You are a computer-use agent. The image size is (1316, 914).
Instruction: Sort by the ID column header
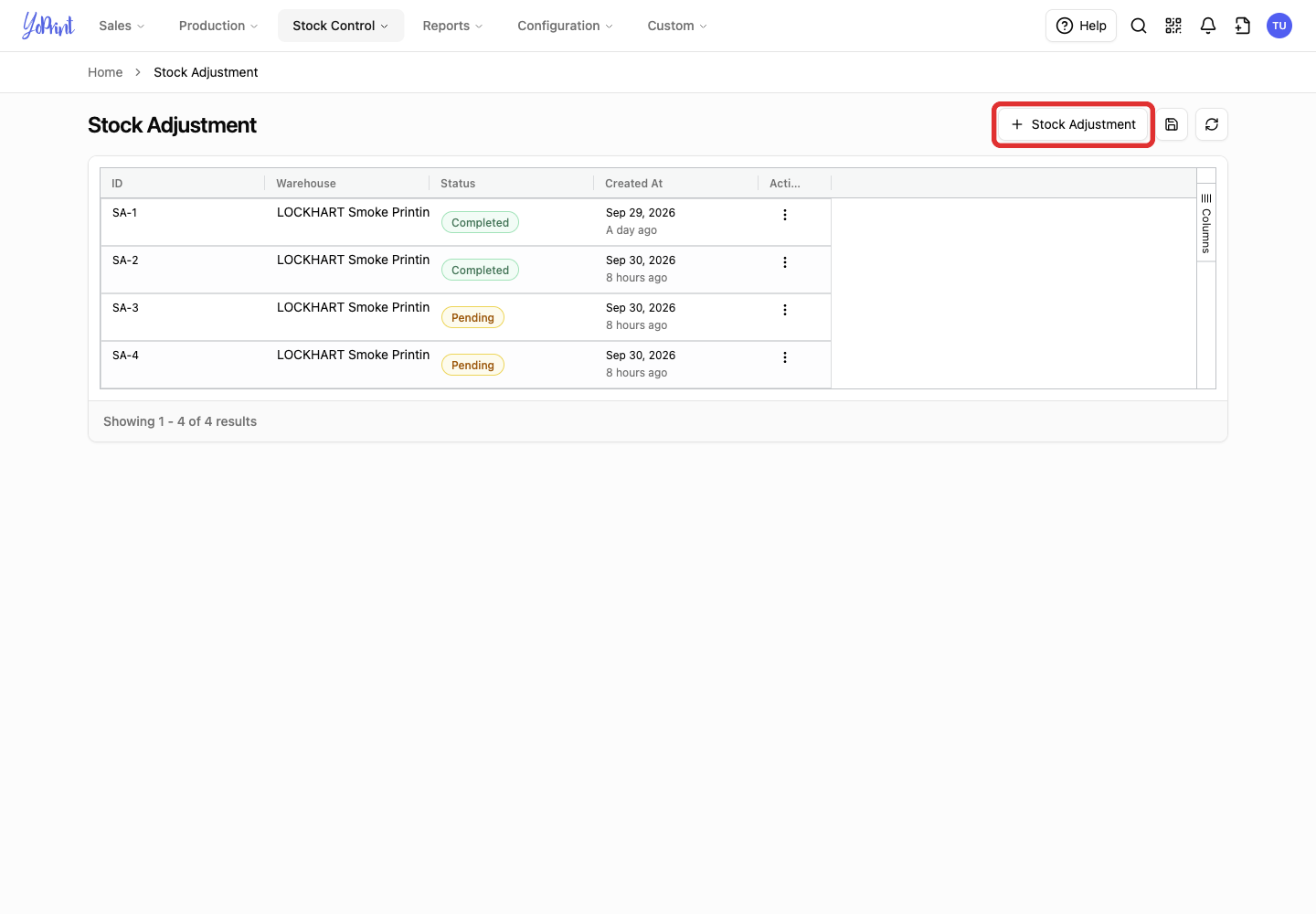pos(182,184)
